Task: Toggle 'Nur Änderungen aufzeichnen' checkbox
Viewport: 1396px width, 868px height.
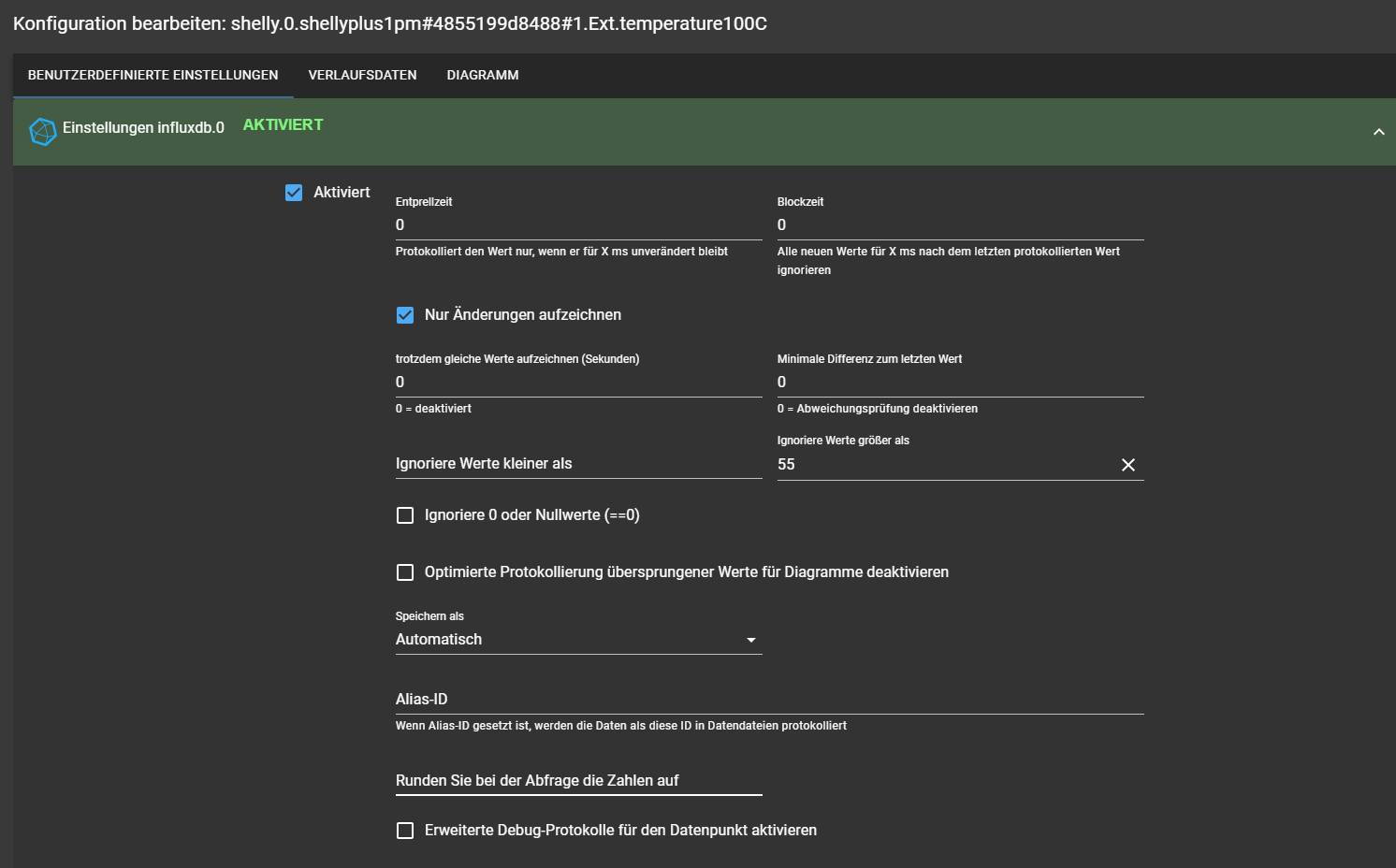Action: (405, 315)
